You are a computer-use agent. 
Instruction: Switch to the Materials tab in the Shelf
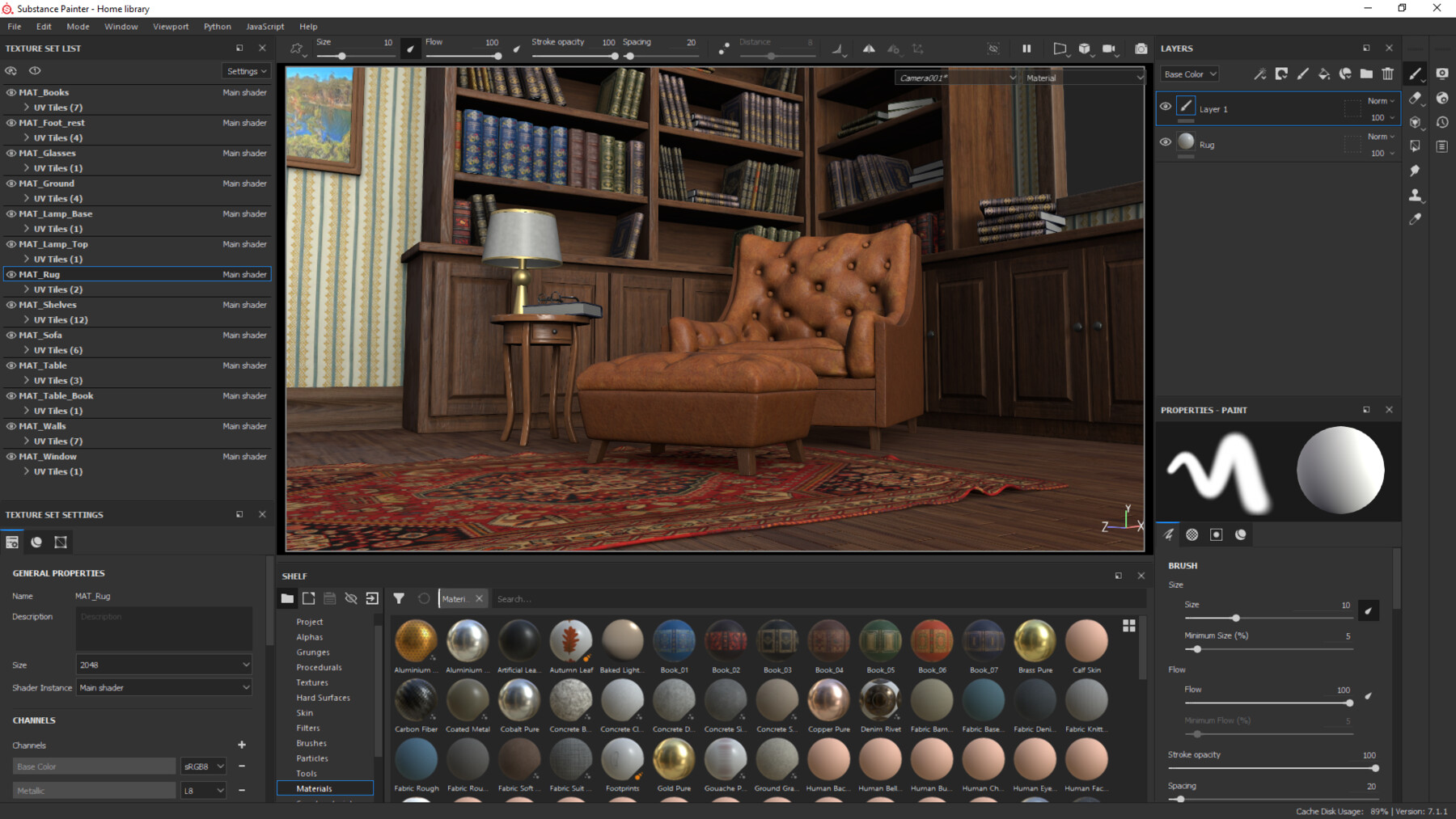(315, 788)
